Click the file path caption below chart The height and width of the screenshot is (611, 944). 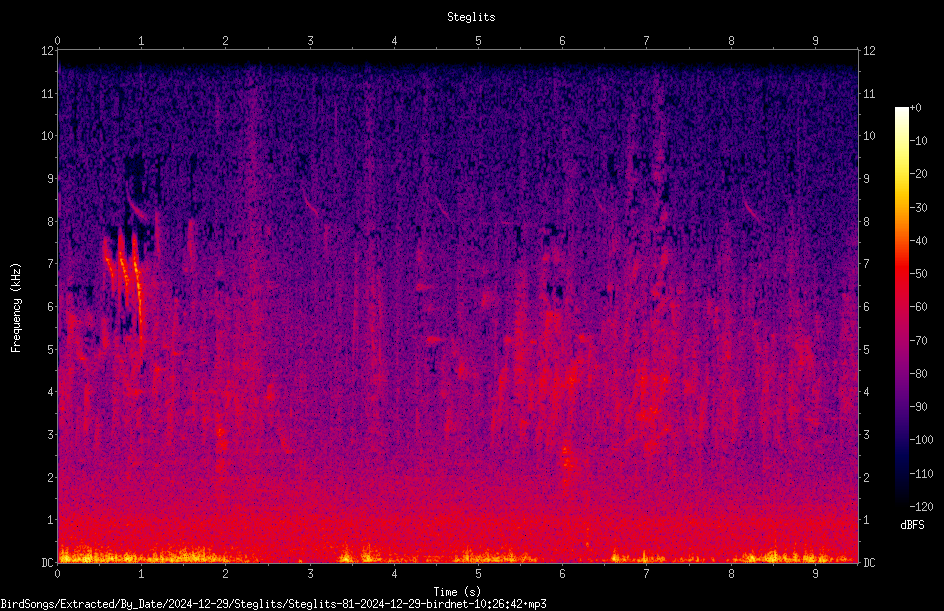tap(273, 604)
